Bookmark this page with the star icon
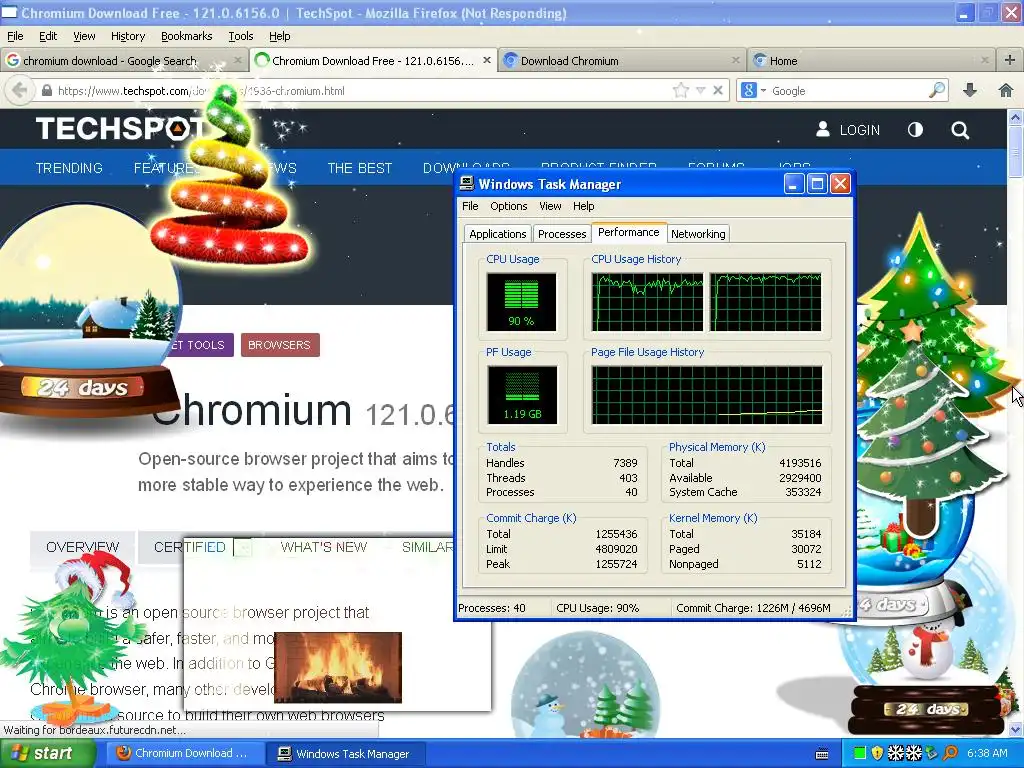 click(x=680, y=90)
